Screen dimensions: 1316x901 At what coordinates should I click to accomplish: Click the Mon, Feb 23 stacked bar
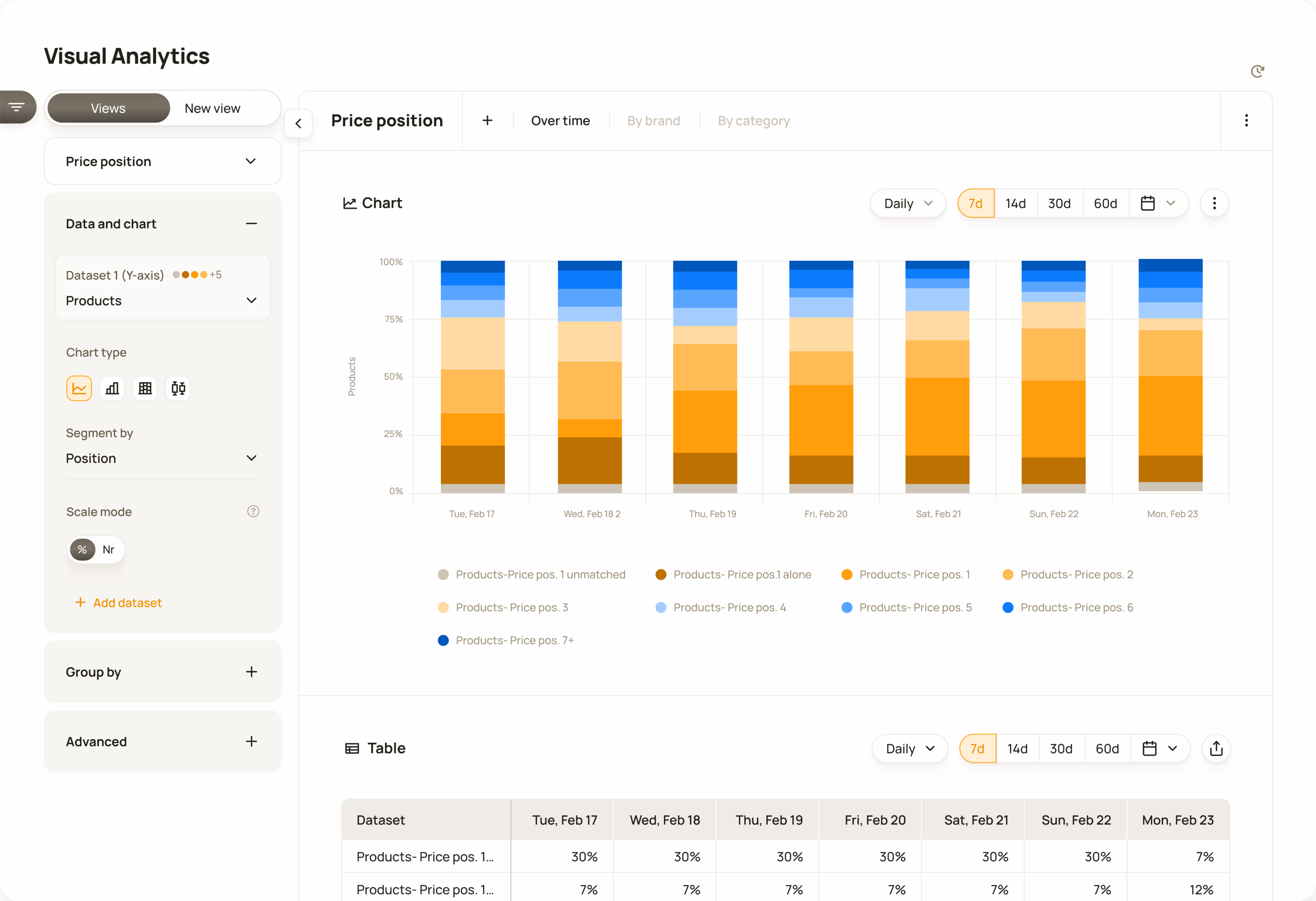pos(1171,375)
